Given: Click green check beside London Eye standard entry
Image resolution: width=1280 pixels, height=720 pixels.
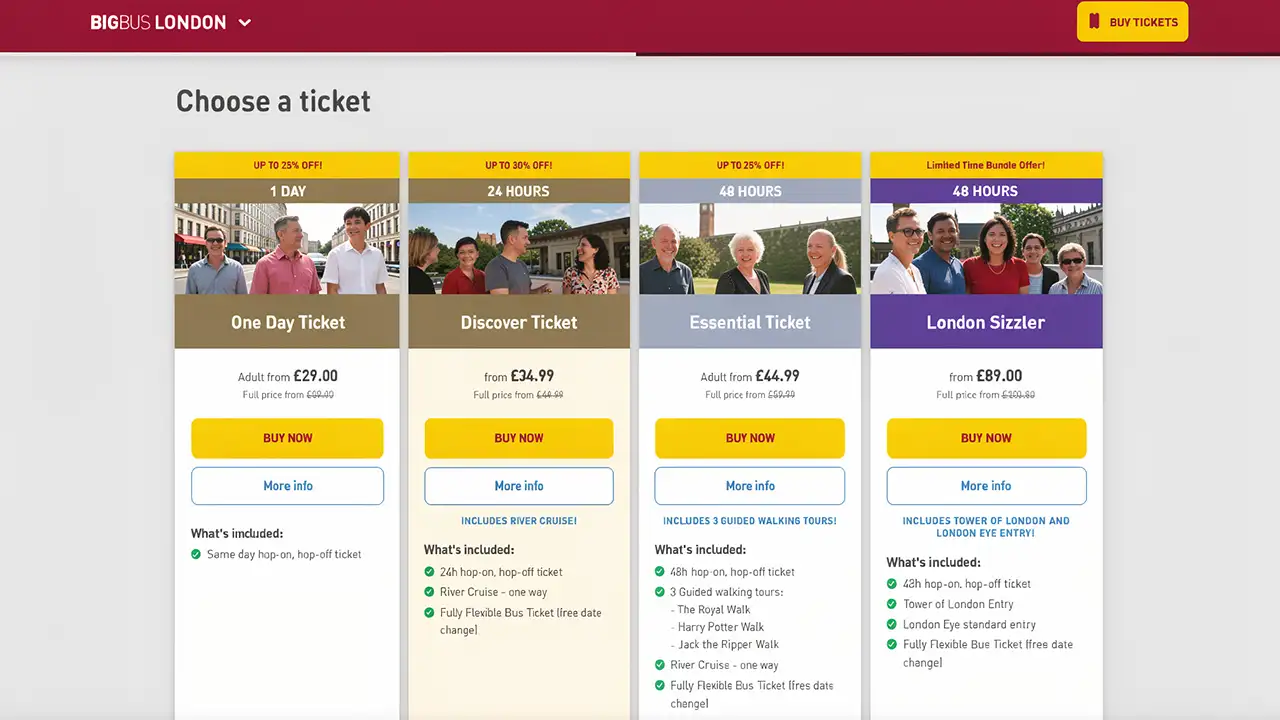Looking at the screenshot, I should coord(892,624).
